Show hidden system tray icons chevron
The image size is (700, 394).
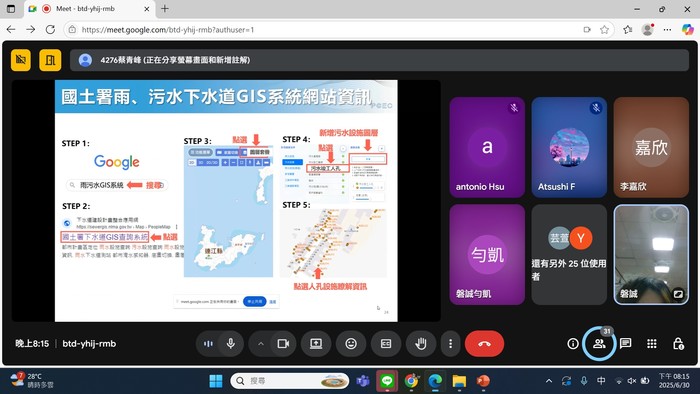549,381
